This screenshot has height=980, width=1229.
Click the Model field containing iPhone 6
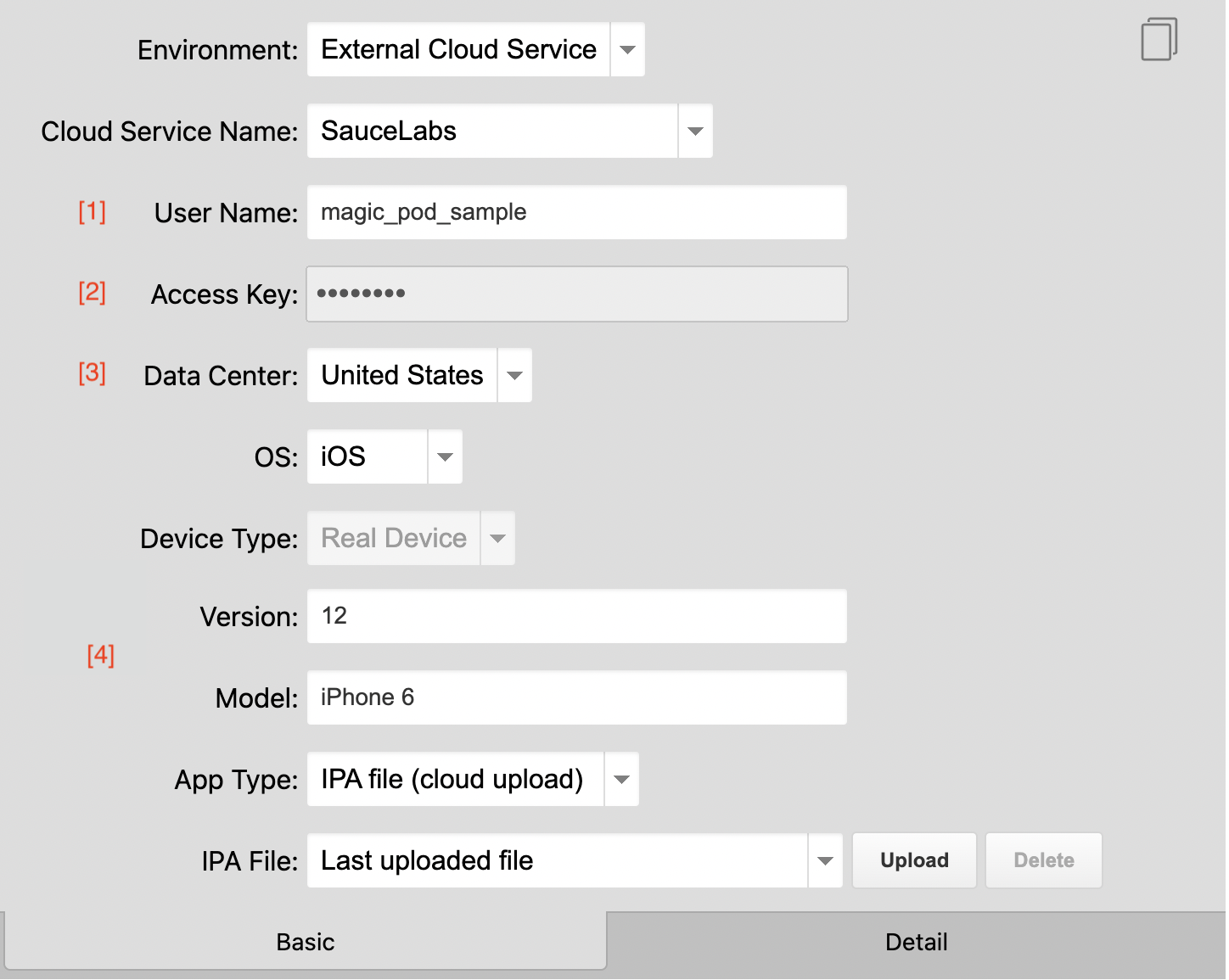click(x=577, y=697)
